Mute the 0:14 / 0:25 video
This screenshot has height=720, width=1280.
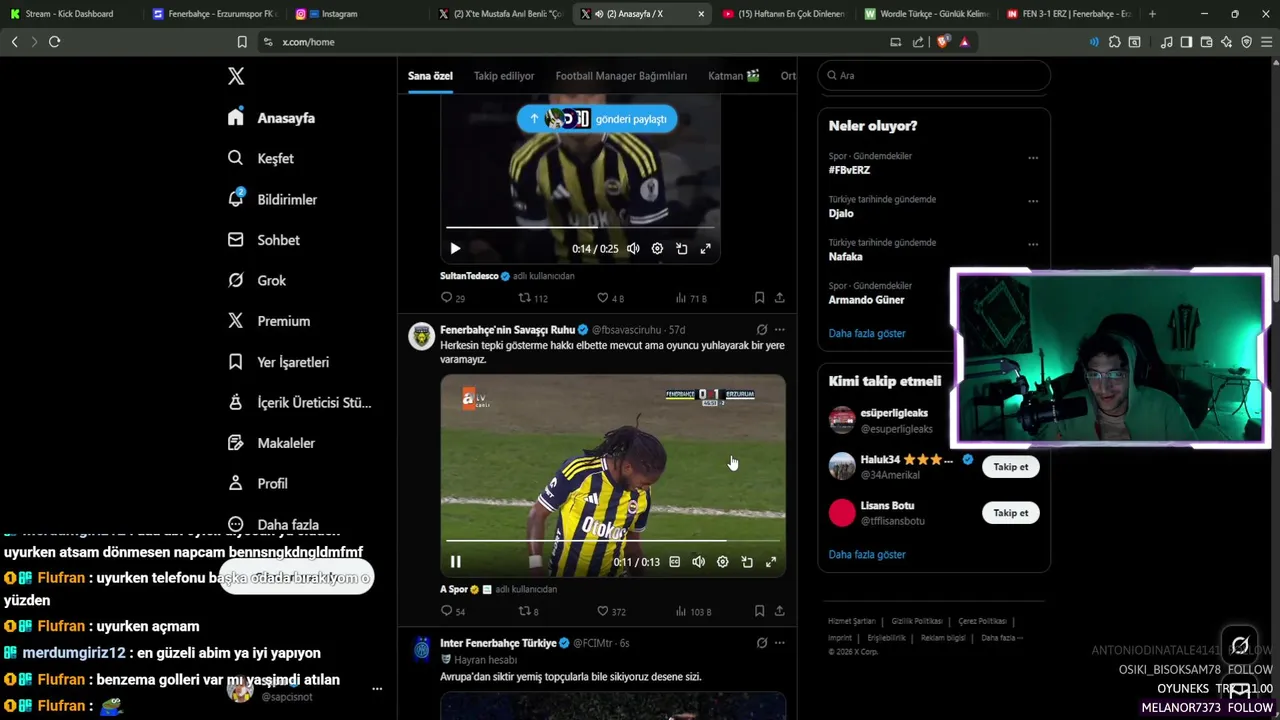coord(633,249)
